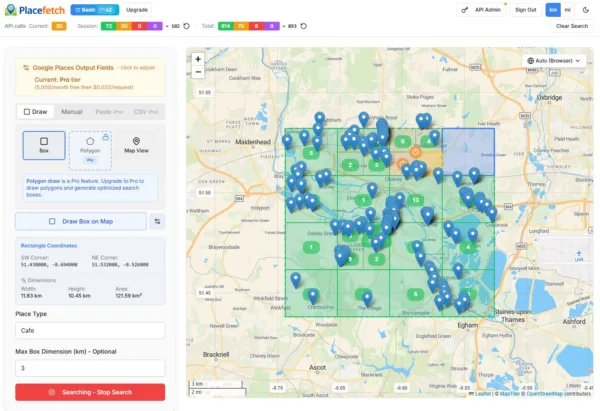
Task: Select the Box drawing mode
Action: (x=43, y=146)
